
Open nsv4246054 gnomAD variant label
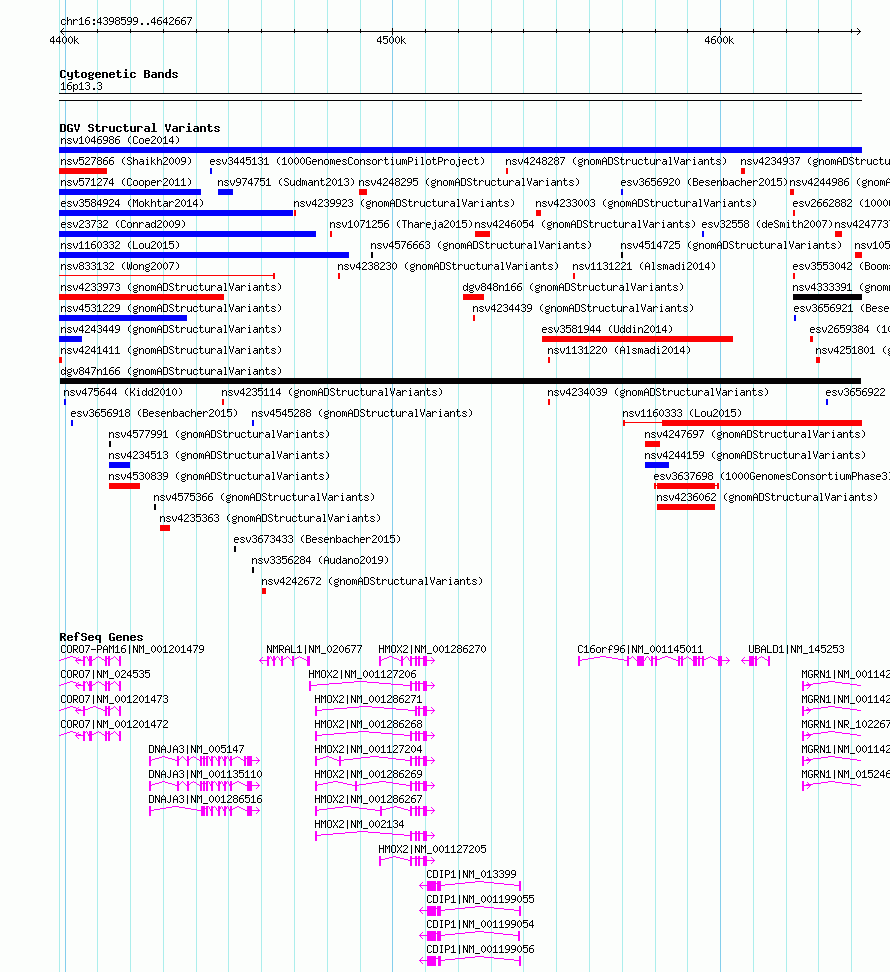click(x=585, y=224)
